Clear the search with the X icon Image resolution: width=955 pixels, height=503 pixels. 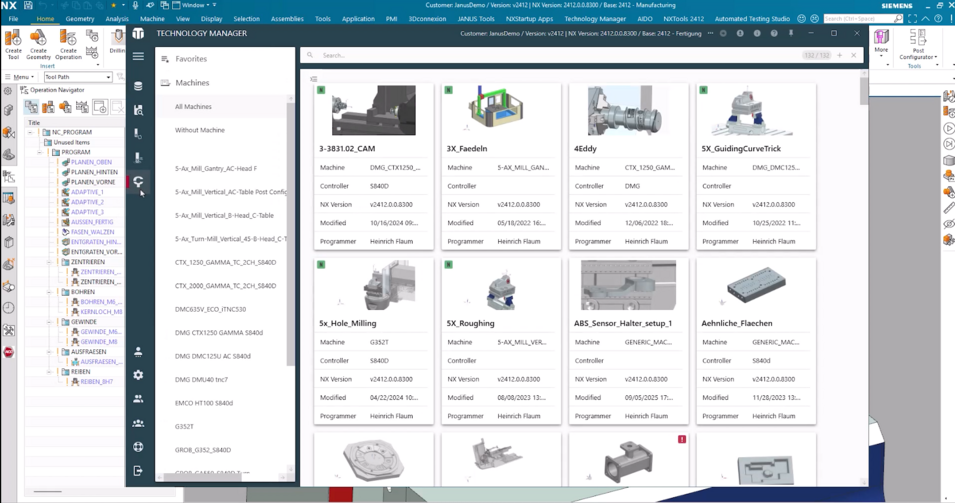click(x=853, y=55)
